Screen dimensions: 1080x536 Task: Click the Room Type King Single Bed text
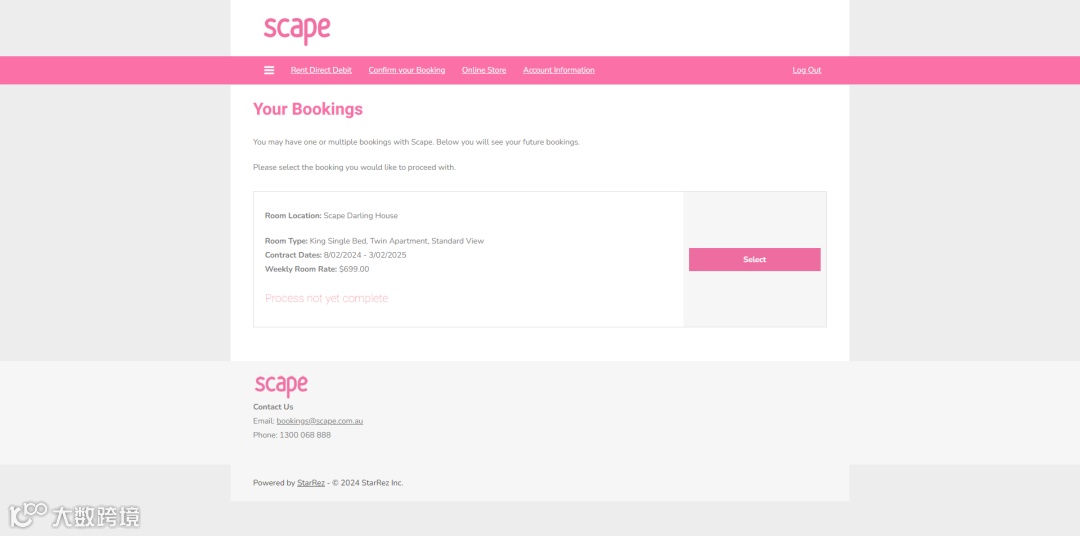374,241
